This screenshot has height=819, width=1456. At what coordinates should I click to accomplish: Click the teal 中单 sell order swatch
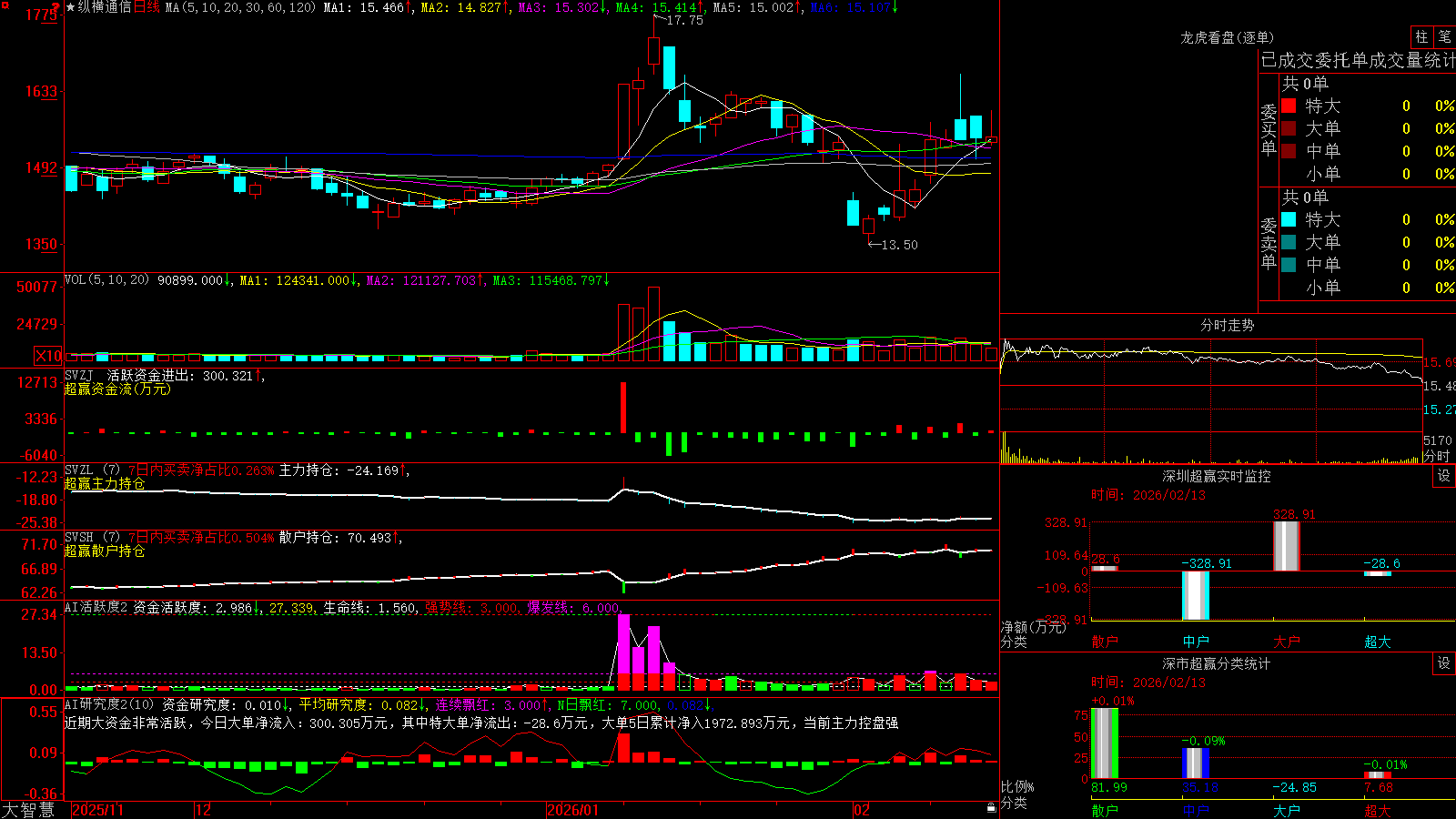tap(1289, 265)
